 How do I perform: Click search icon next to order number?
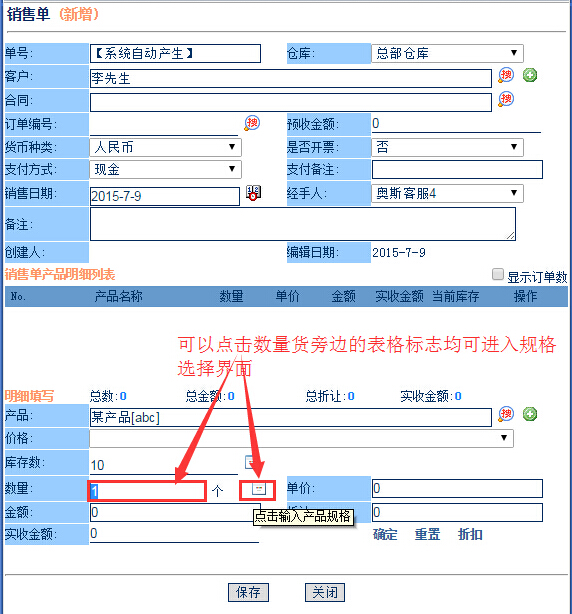coord(252,123)
